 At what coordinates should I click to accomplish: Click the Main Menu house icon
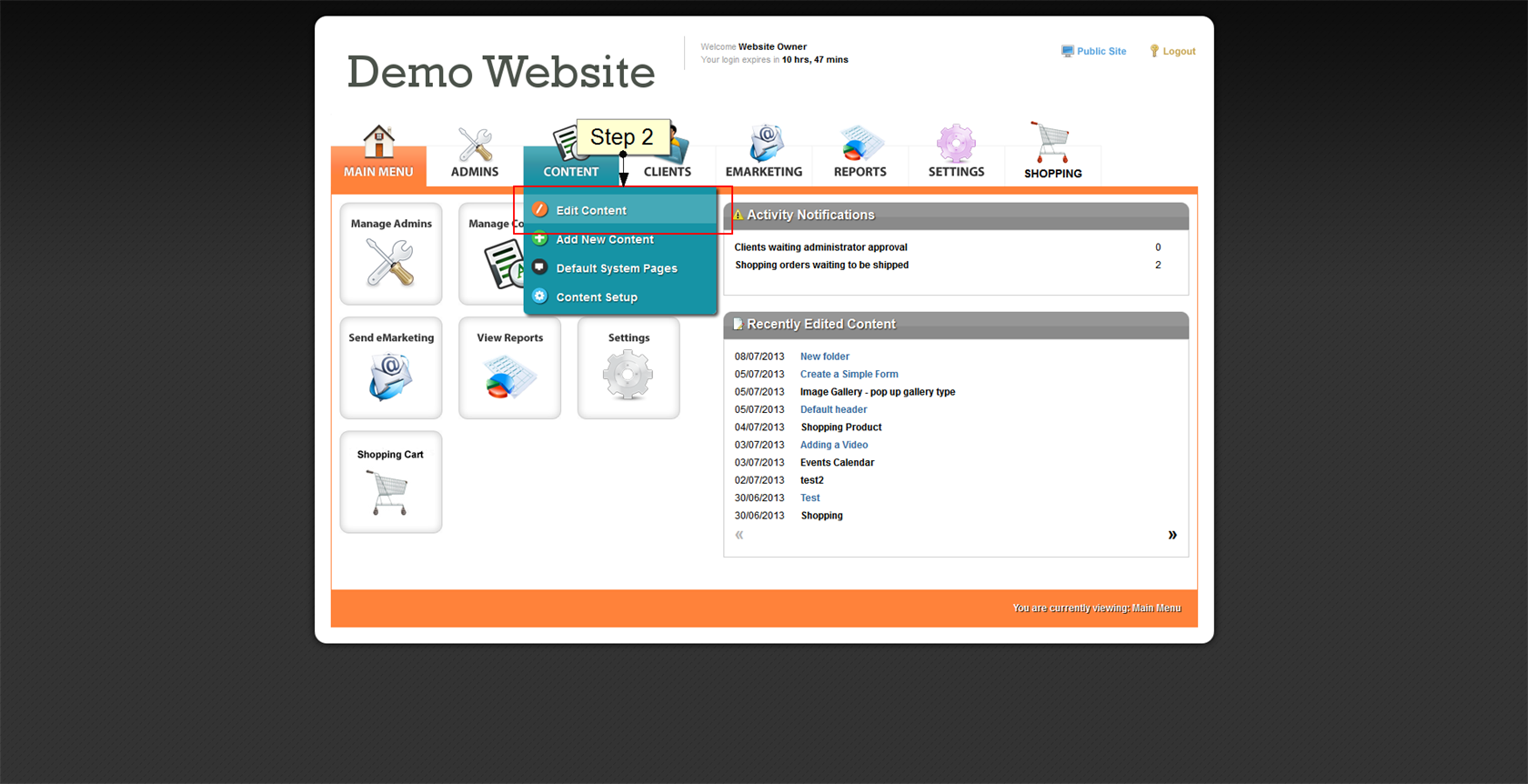(378, 142)
